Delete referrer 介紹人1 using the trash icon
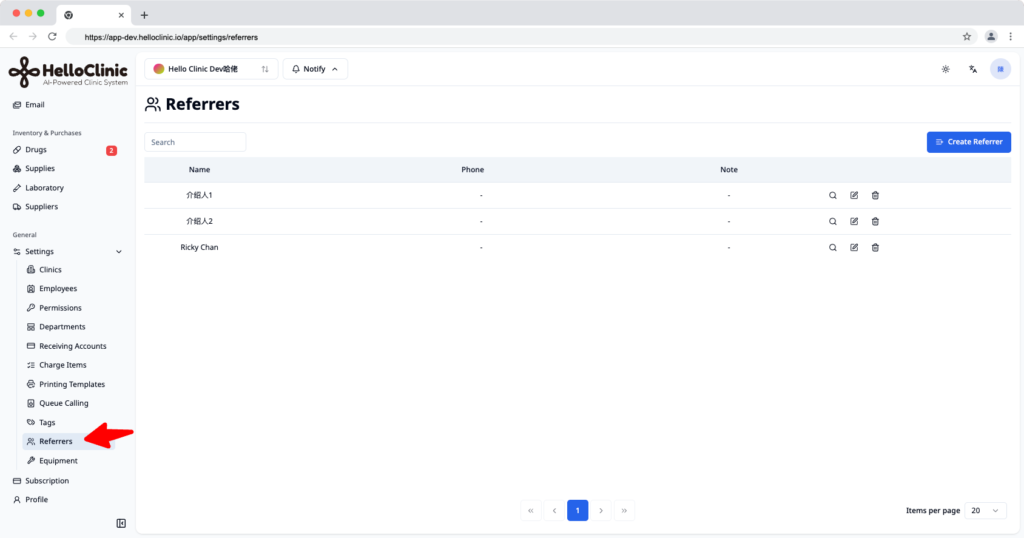 point(875,195)
